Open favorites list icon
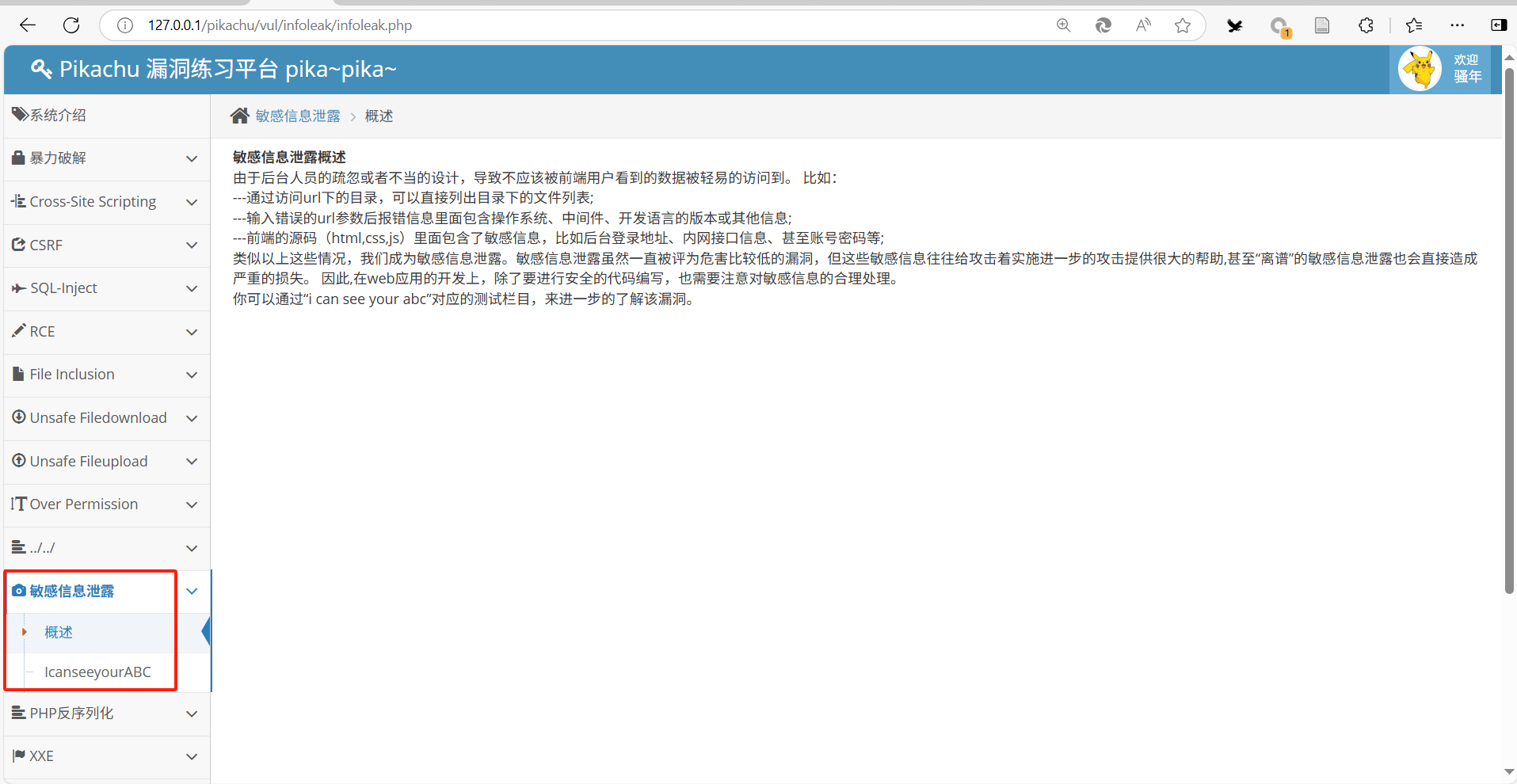Screen dimensions: 1517x784 (1414, 25)
